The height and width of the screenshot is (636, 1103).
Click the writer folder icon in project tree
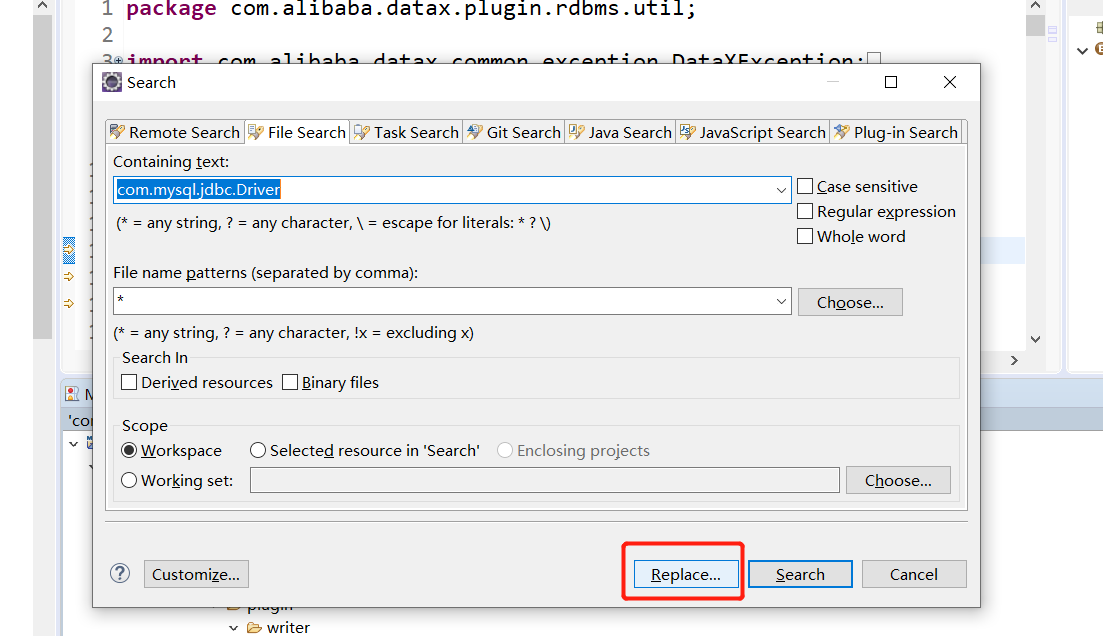(x=255, y=627)
